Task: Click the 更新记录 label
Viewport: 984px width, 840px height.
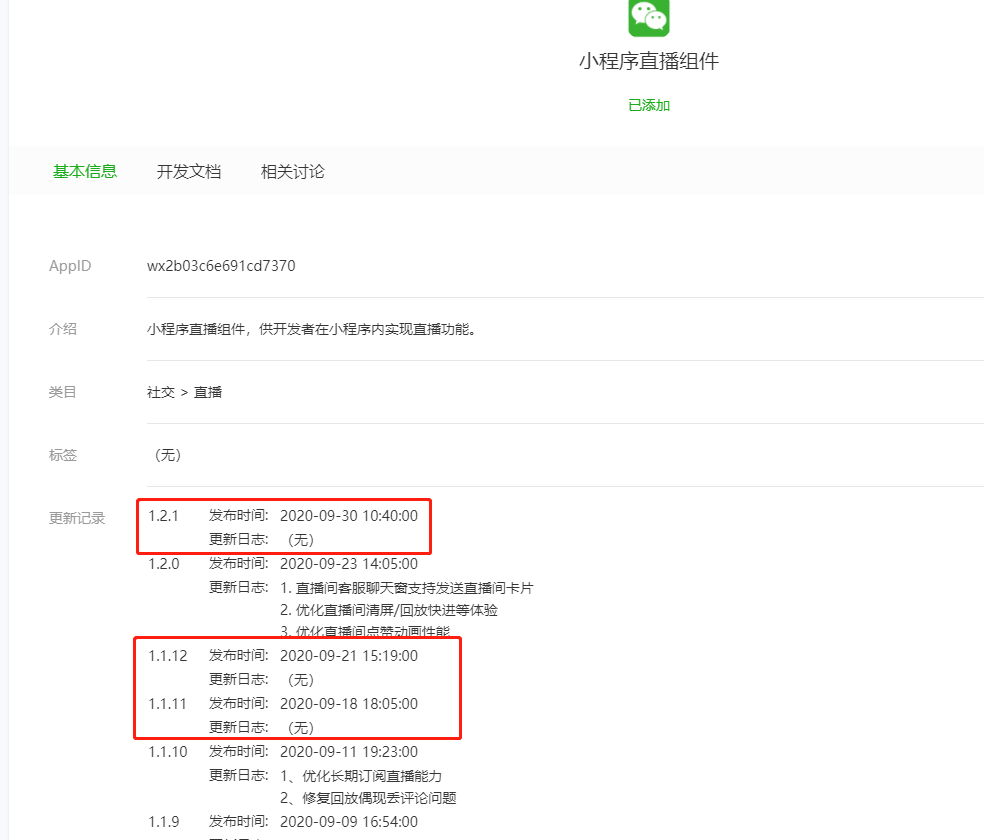Action: click(77, 518)
